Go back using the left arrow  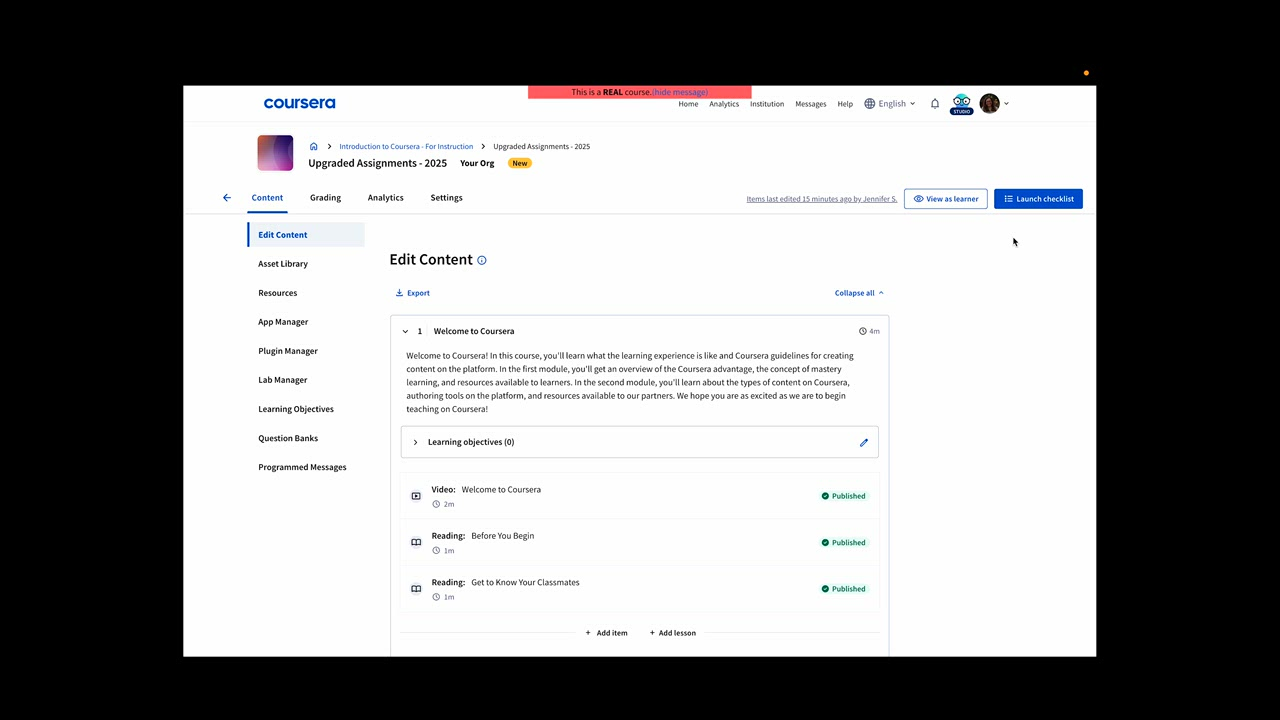tap(227, 198)
